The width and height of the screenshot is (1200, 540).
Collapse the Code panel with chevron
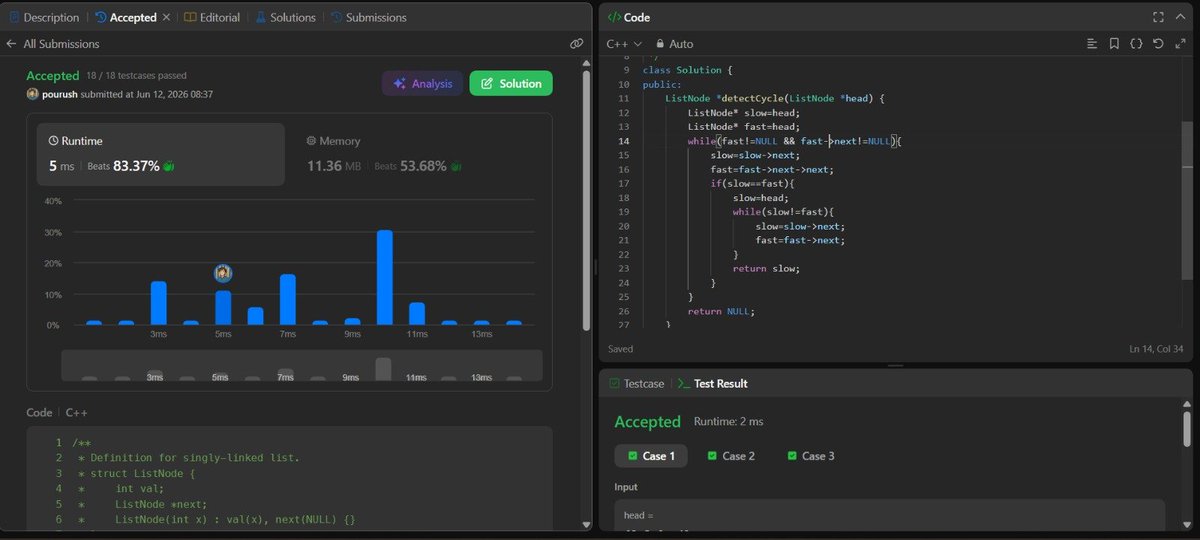pyautogui.click(x=1180, y=17)
